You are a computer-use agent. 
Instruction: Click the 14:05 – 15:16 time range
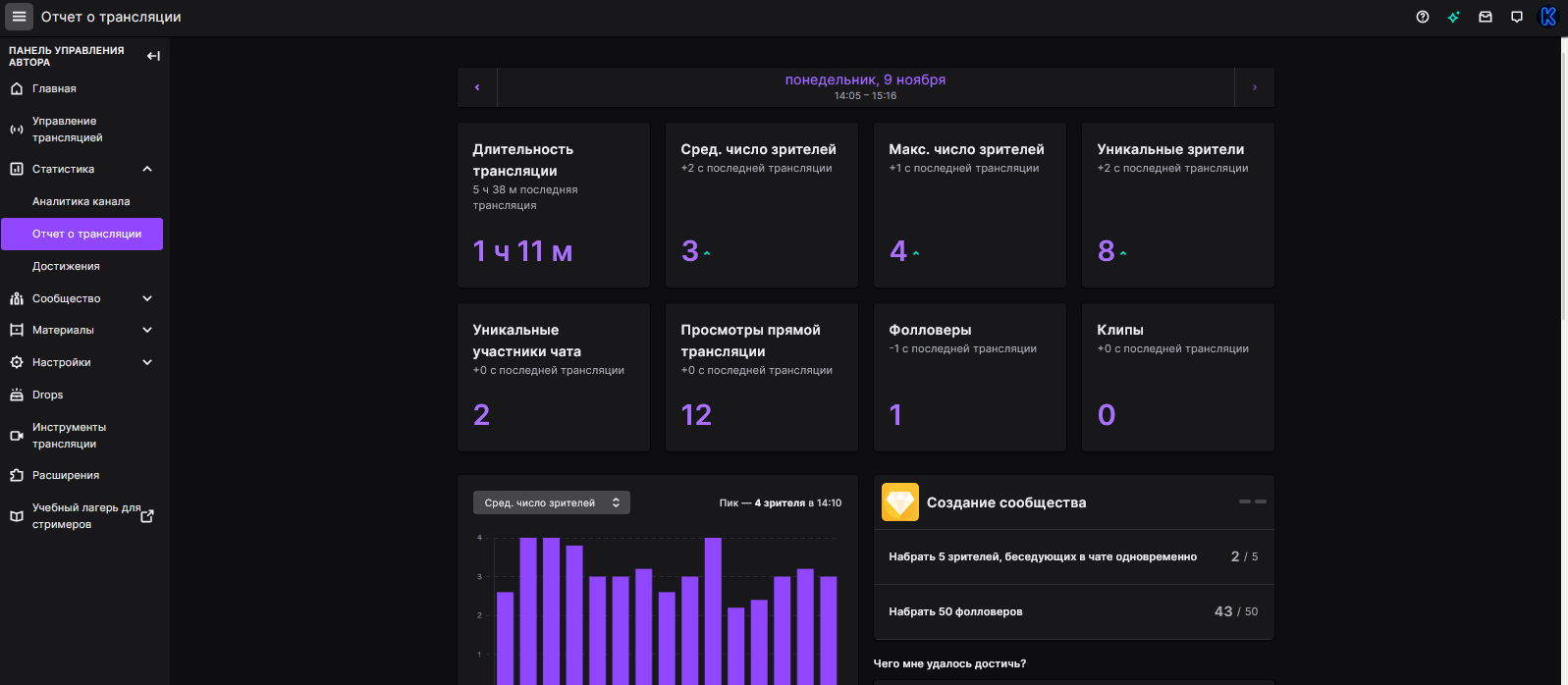tap(865, 96)
